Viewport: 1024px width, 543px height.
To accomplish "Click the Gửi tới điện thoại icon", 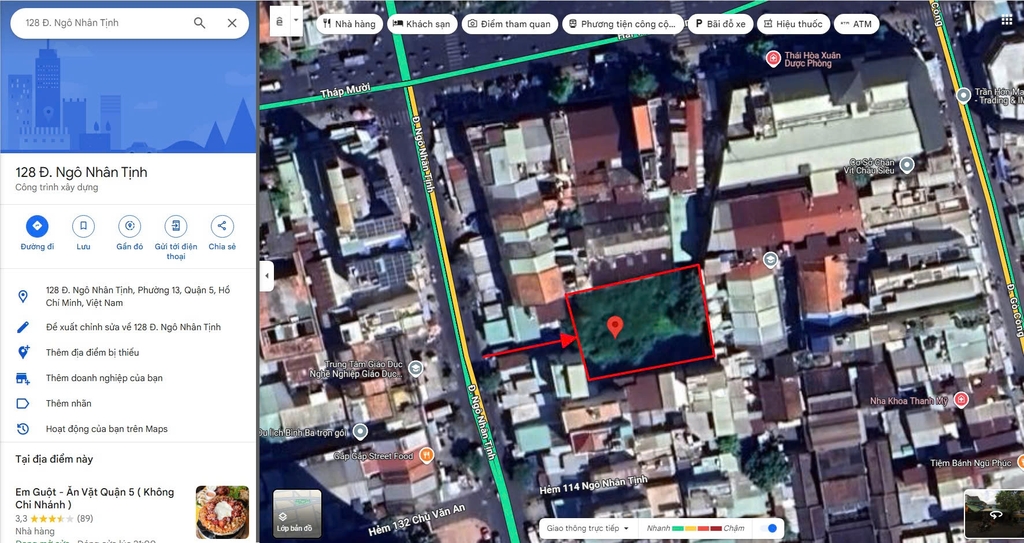I will coord(176,226).
